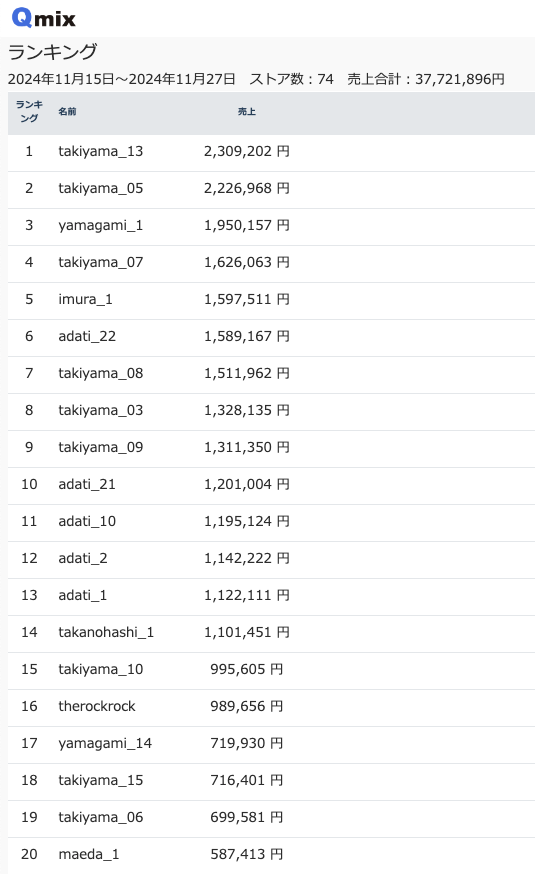Select therockrock store entry

pyautogui.click(x=97, y=706)
